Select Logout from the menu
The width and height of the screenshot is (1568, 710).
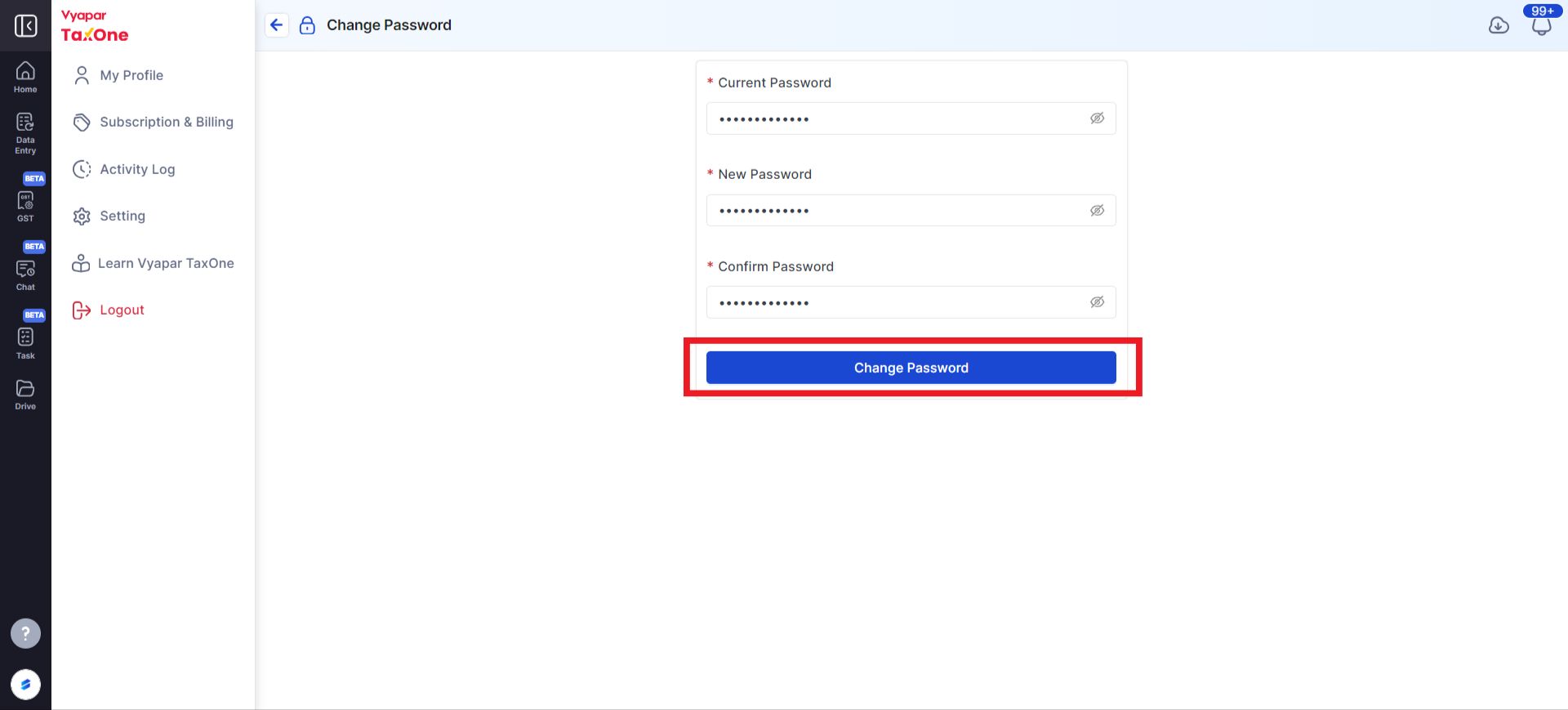(x=122, y=310)
